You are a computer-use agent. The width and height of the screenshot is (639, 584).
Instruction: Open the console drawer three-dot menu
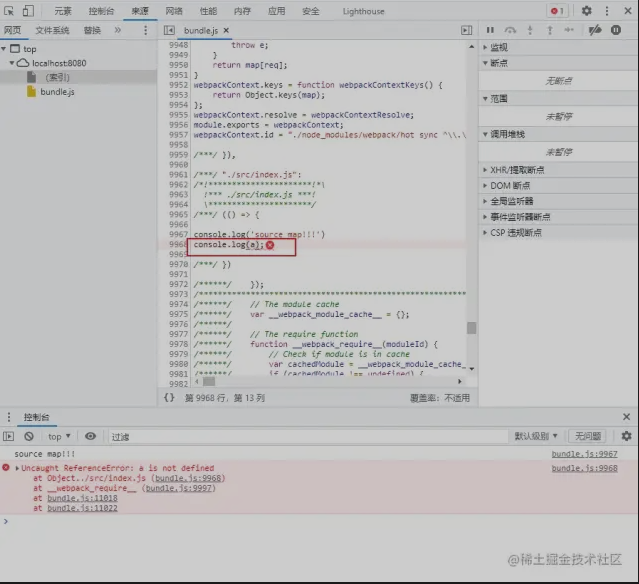9,417
